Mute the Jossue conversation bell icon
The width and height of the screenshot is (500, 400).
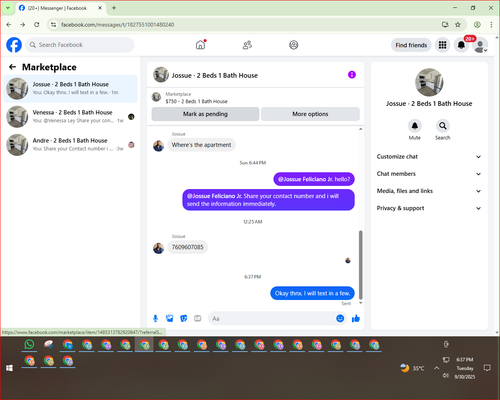pyautogui.click(x=415, y=126)
